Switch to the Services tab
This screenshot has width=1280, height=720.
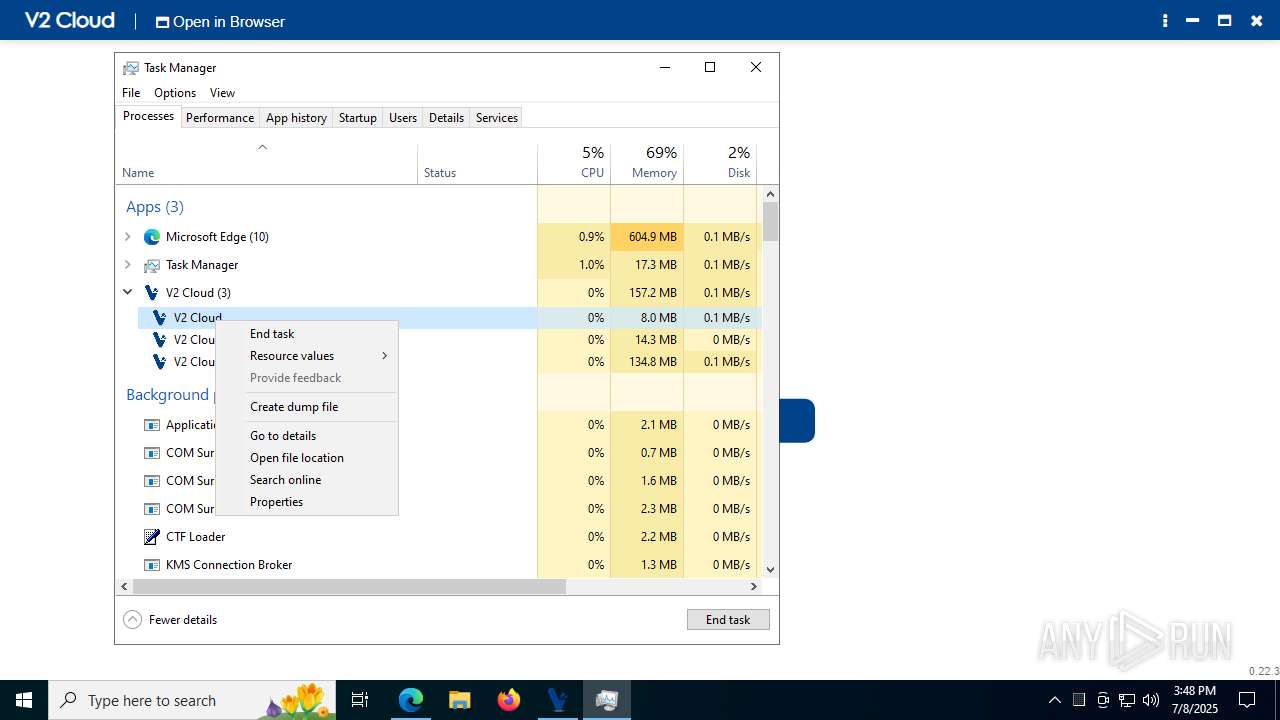tap(497, 118)
